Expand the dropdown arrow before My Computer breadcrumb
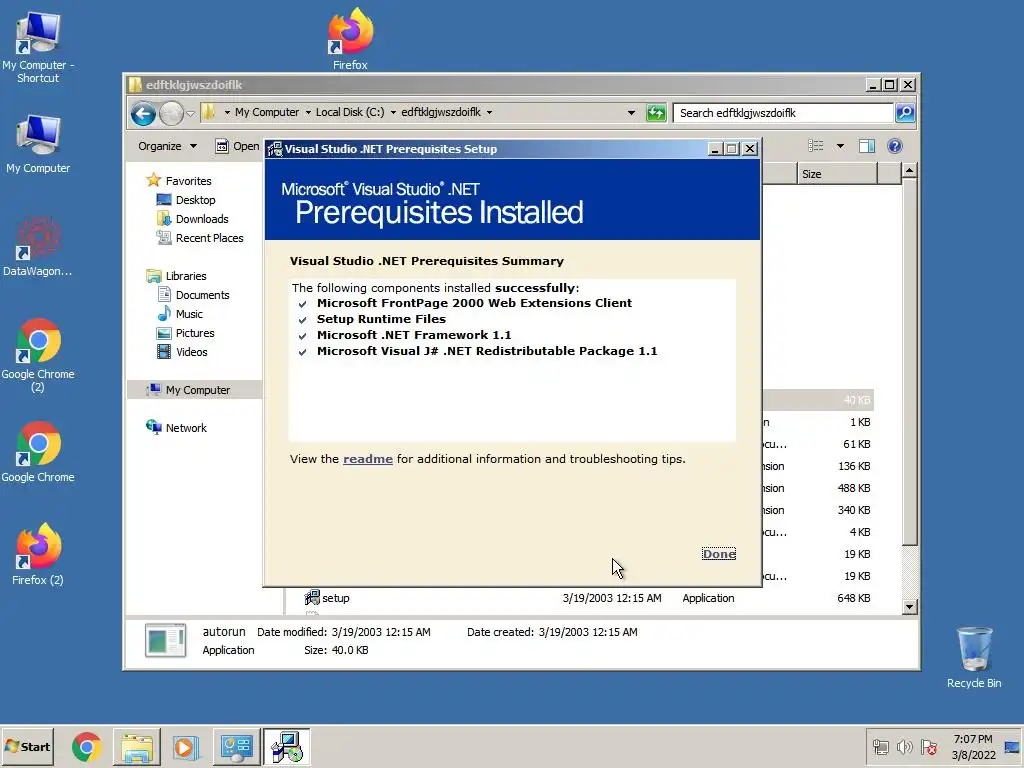Viewport: 1024px width, 768px height. [x=227, y=112]
